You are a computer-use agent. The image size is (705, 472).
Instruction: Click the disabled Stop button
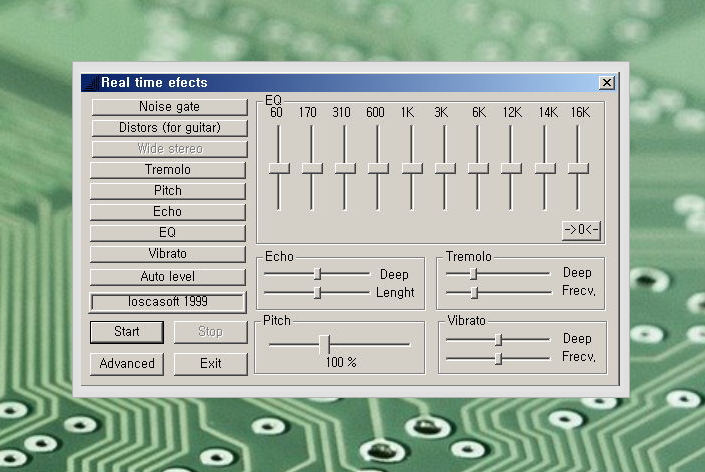click(x=210, y=332)
